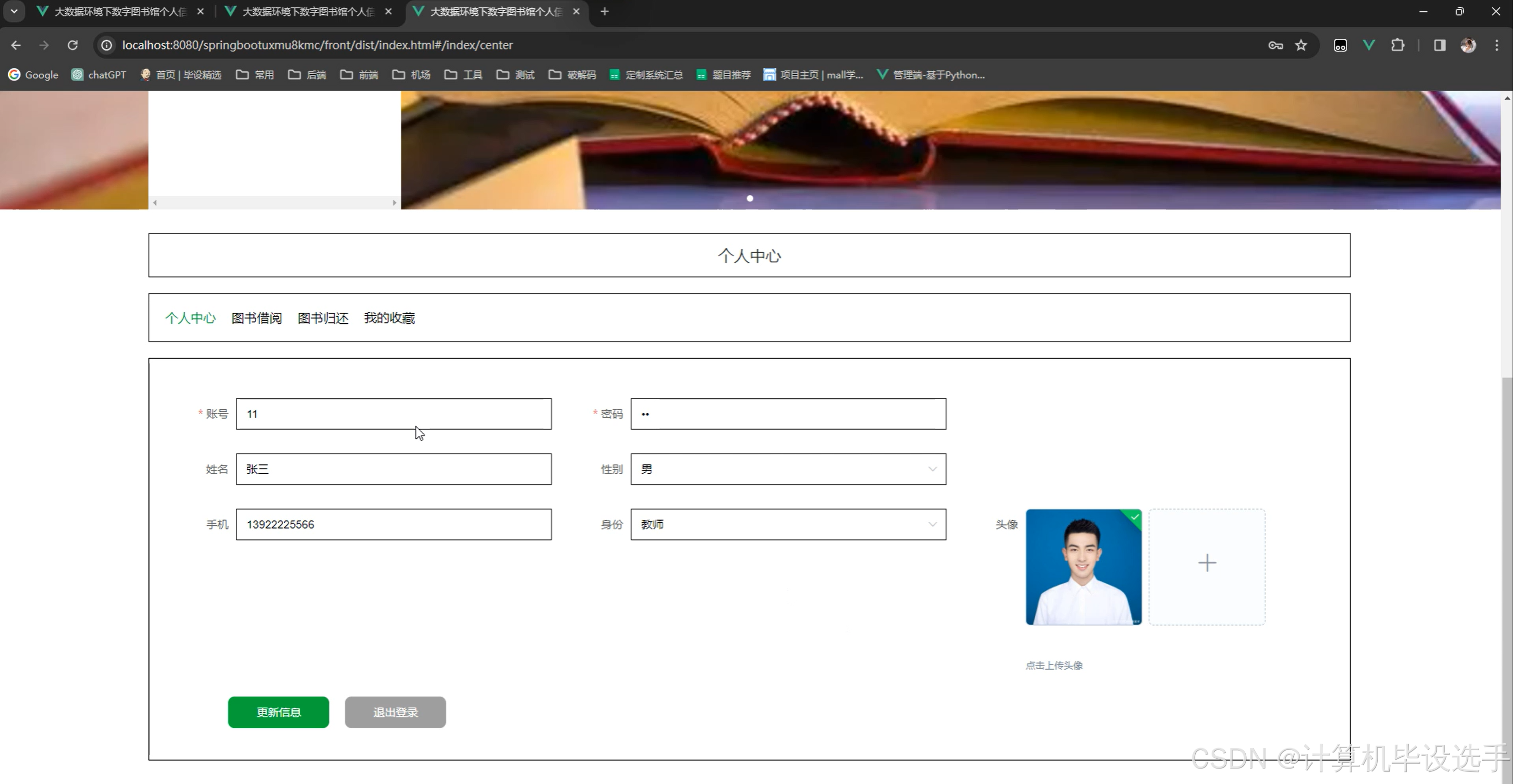Open the Vue devtools extension icon
The image size is (1513, 784).
tap(1368, 45)
